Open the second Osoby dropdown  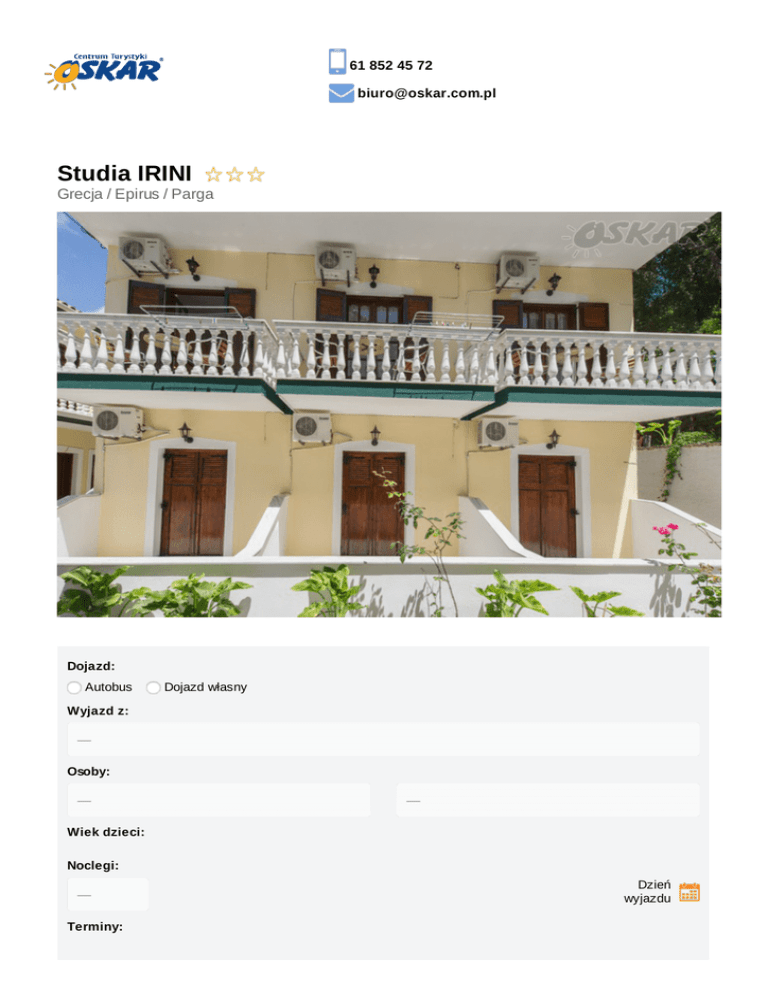(548, 800)
